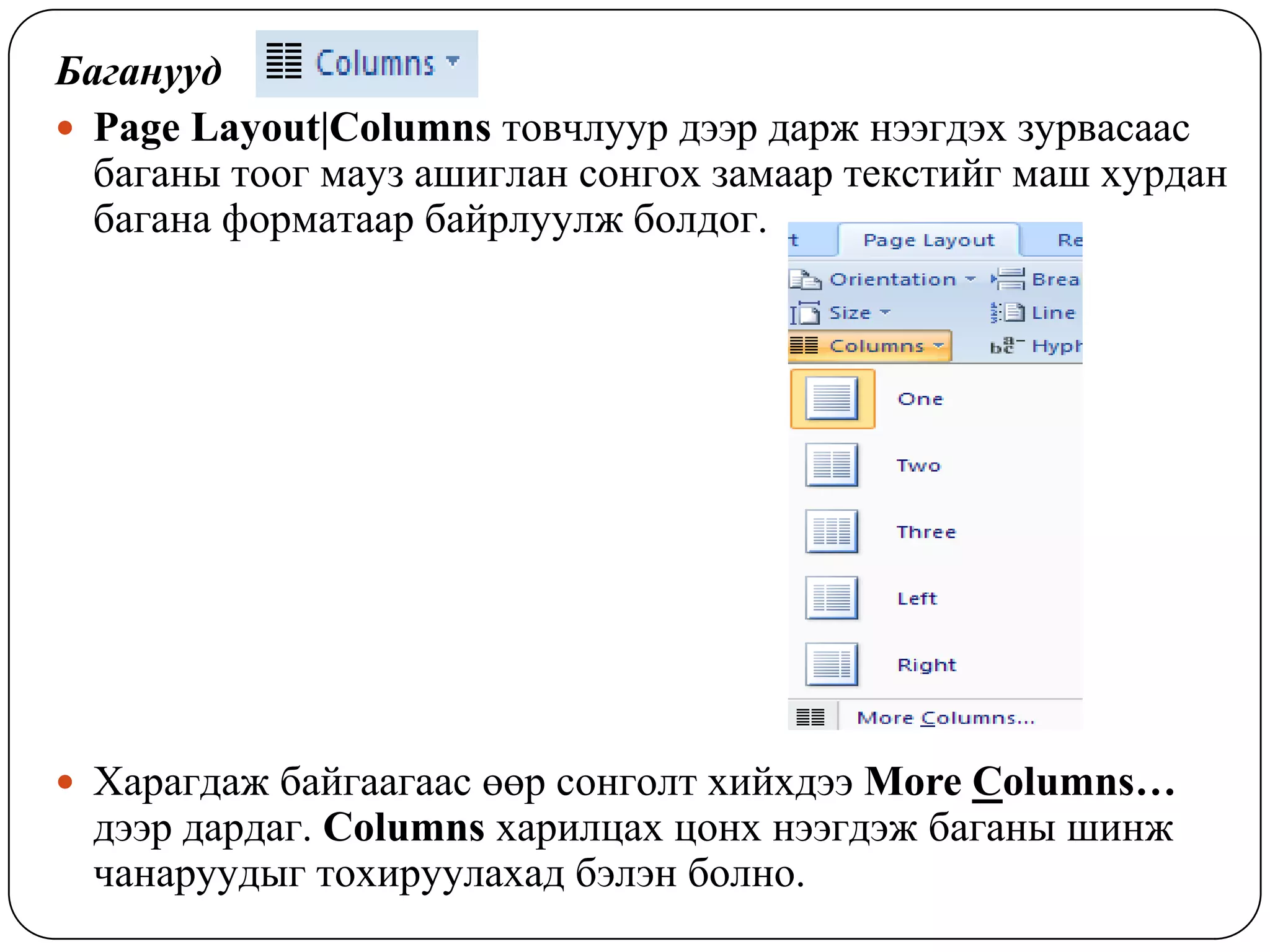Click the Line Numbers icon

[1007, 312]
